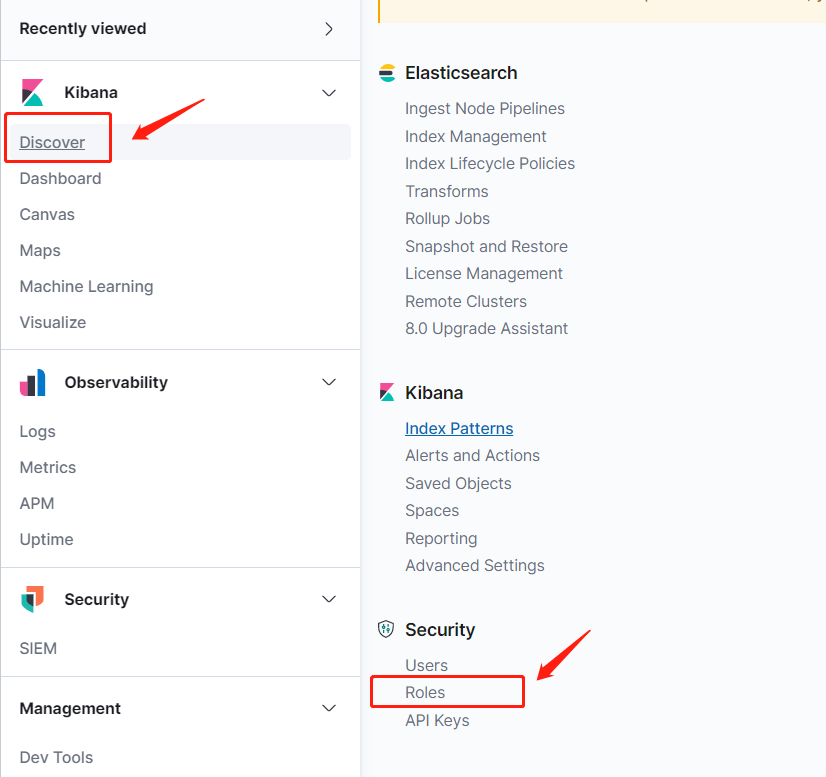Open Index Patterns link
The image size is (826, 777).
pos(459,428)
